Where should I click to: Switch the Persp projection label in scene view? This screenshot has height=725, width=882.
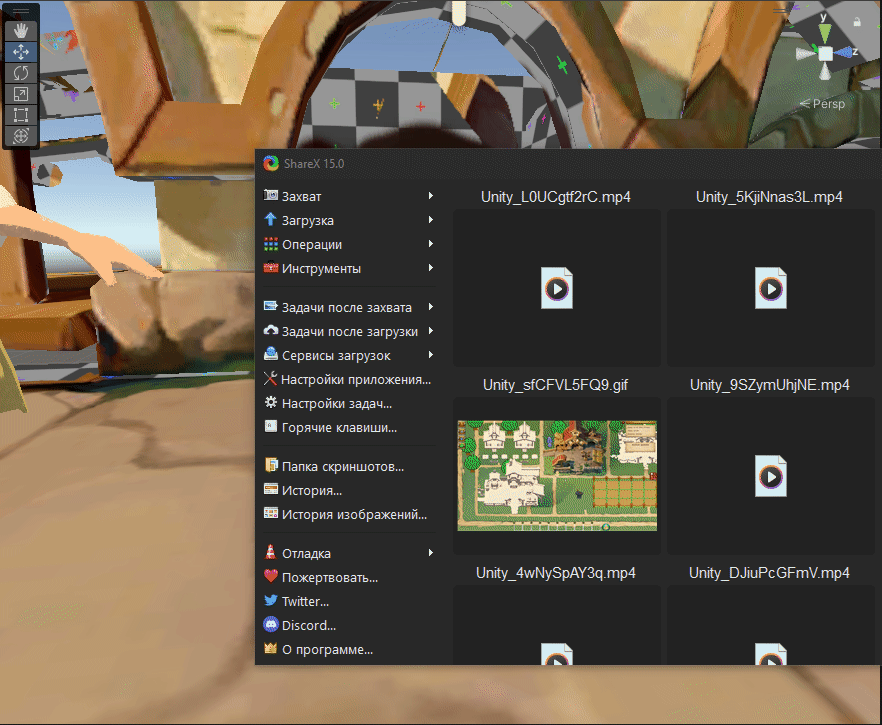(822, 103)
